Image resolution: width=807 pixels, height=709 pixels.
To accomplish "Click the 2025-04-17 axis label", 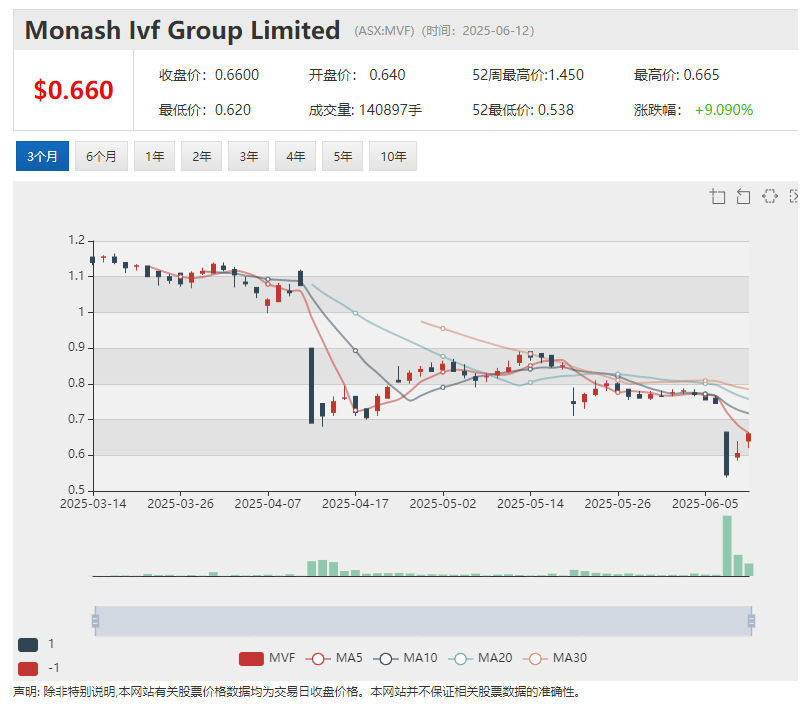I will [355, 504].
